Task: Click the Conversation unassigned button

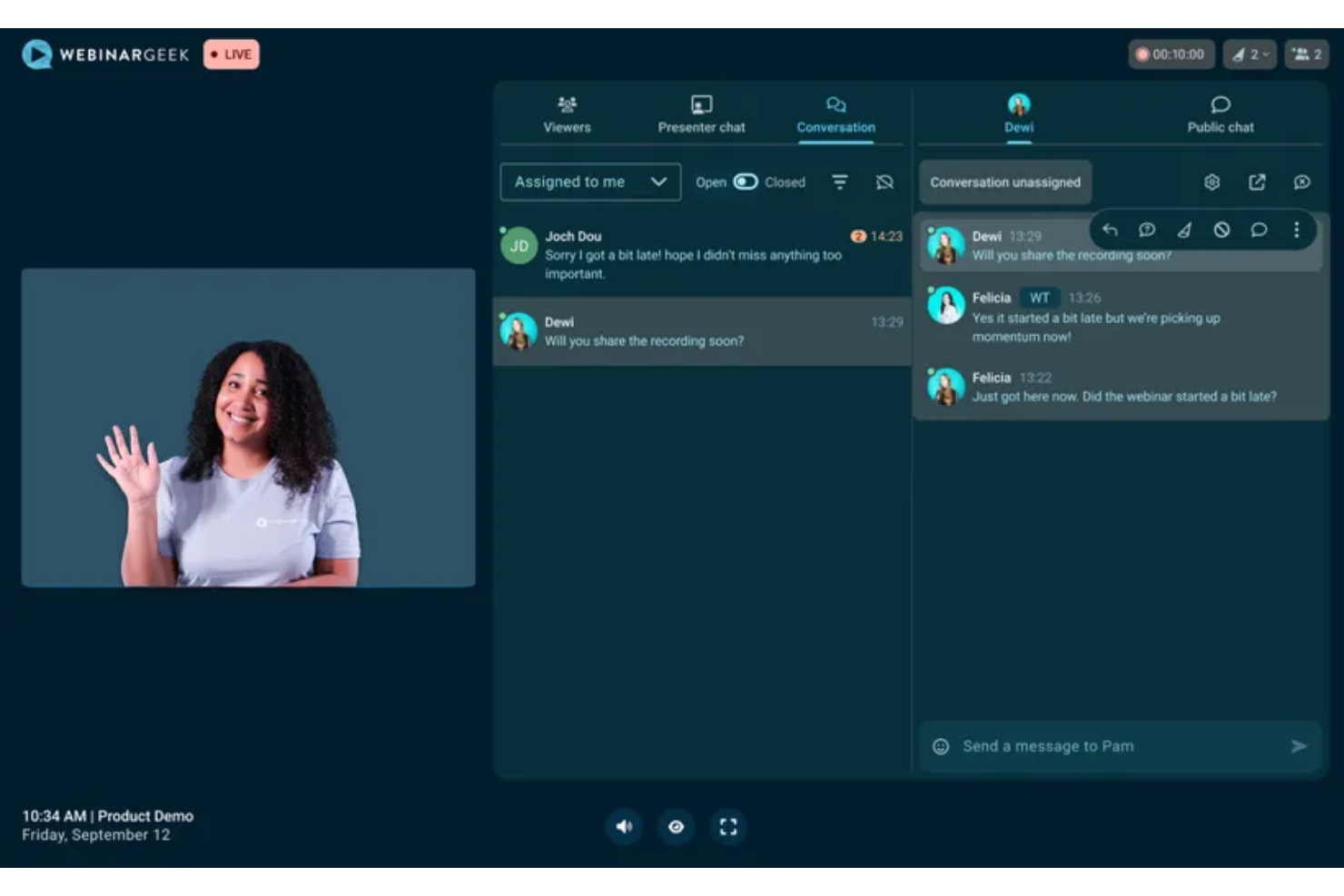Action: click(1004, 182)
